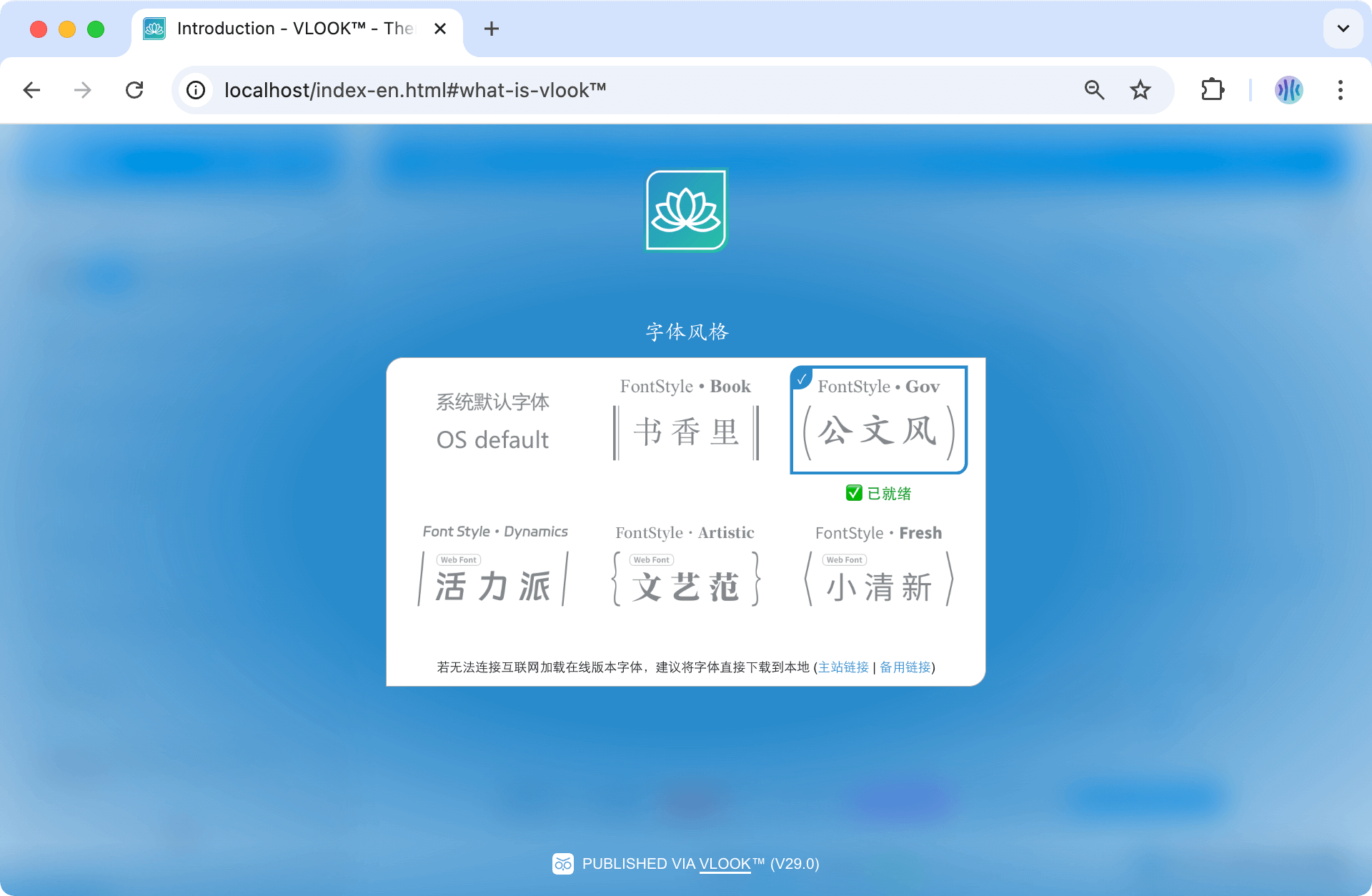Select the Introduction - VLOOK tab
The image size is (1372, 896).
pos(297,29)
